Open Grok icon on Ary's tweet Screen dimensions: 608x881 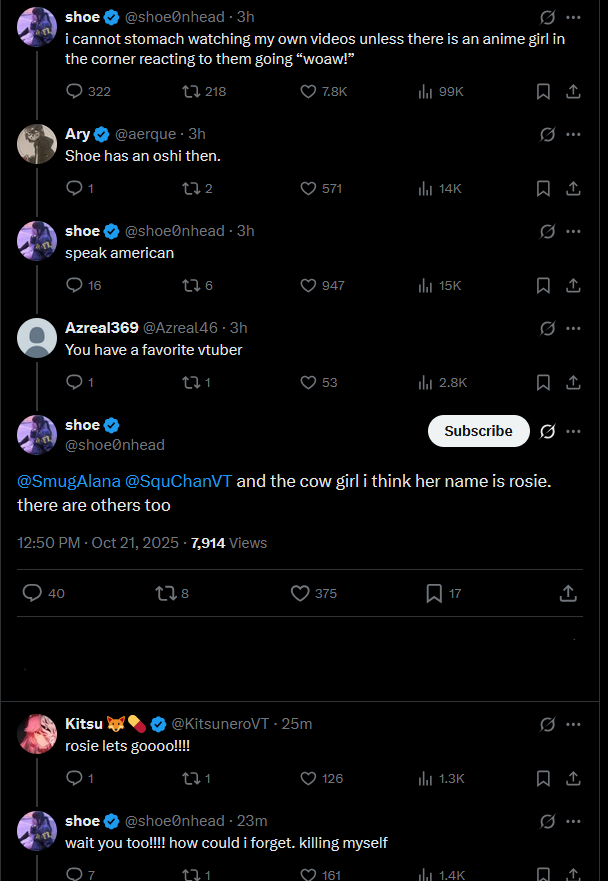[x=547, y=134]
